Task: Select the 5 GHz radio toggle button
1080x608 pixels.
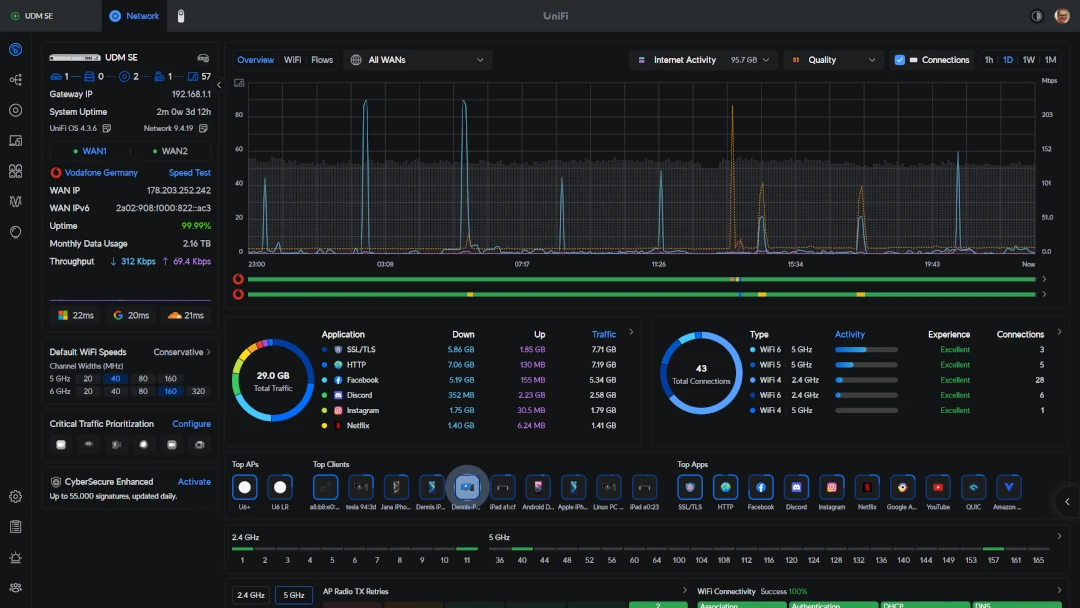Action: [x=294, y=595]
